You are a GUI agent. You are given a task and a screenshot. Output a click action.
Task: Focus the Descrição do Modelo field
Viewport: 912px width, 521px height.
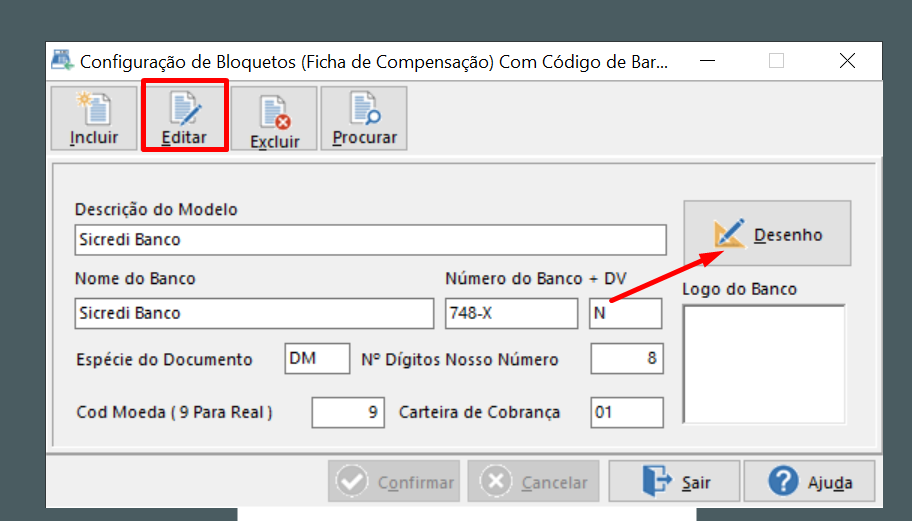pos(370,240)
